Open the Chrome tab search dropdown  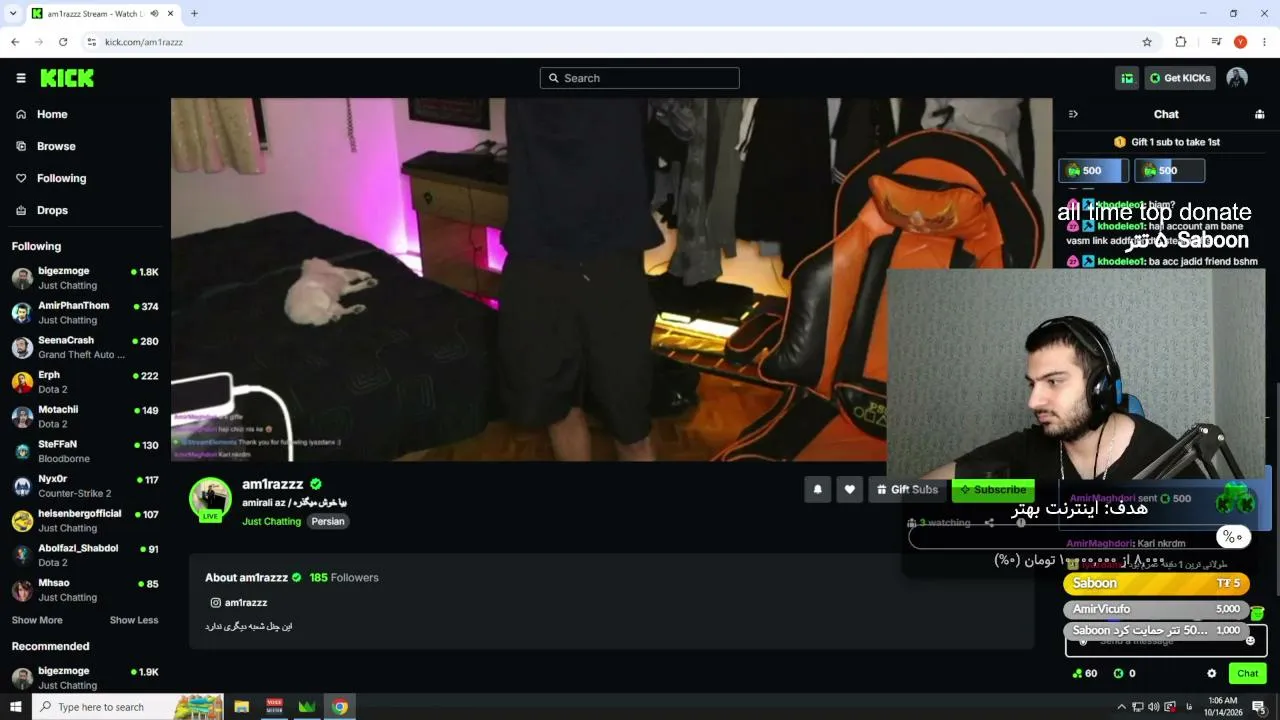point(13,14)
